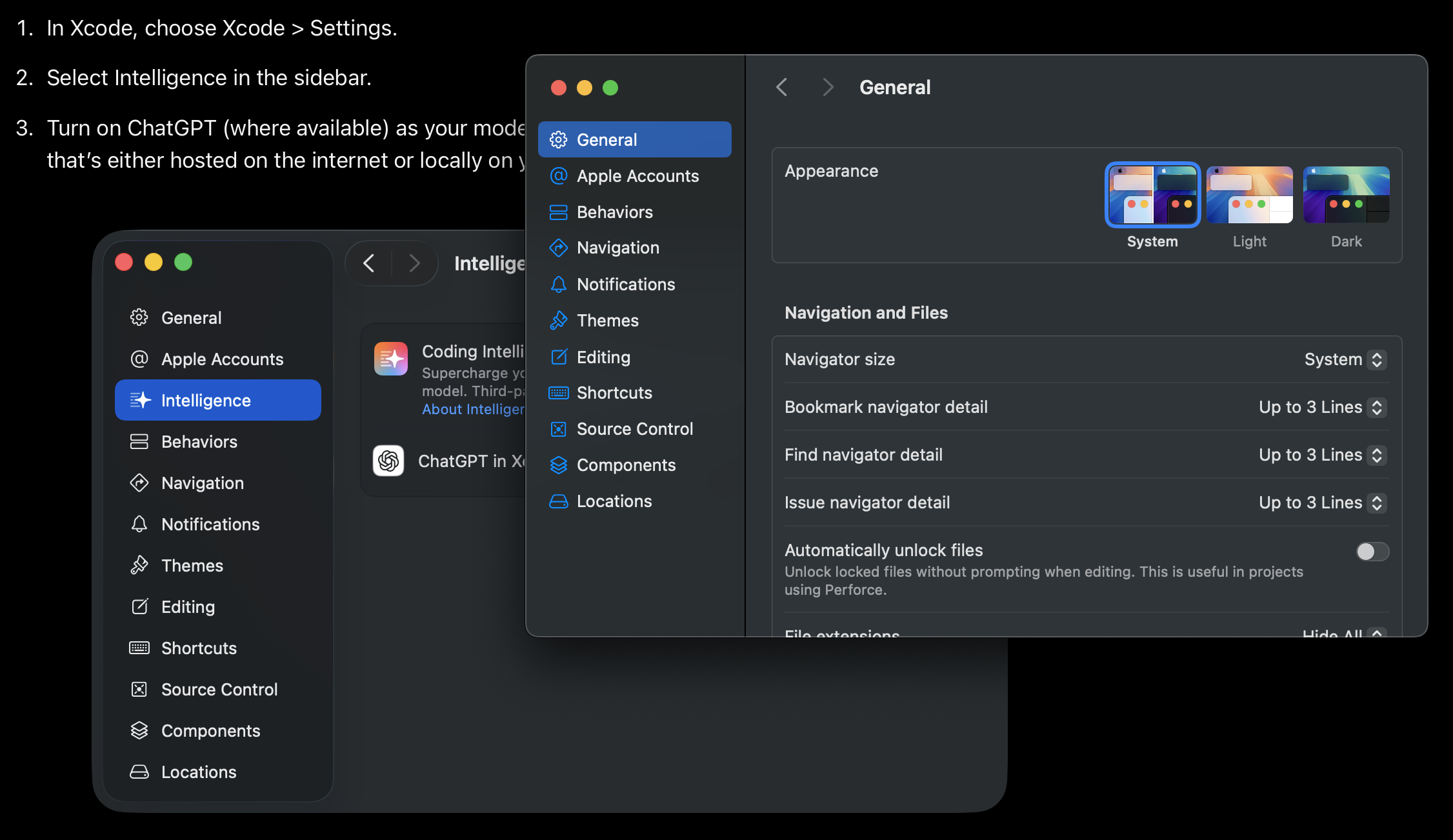Screen dimensions: 1453x840
Task: Click the Navigation diamond icon in the front window
Action: click(558, 248)
